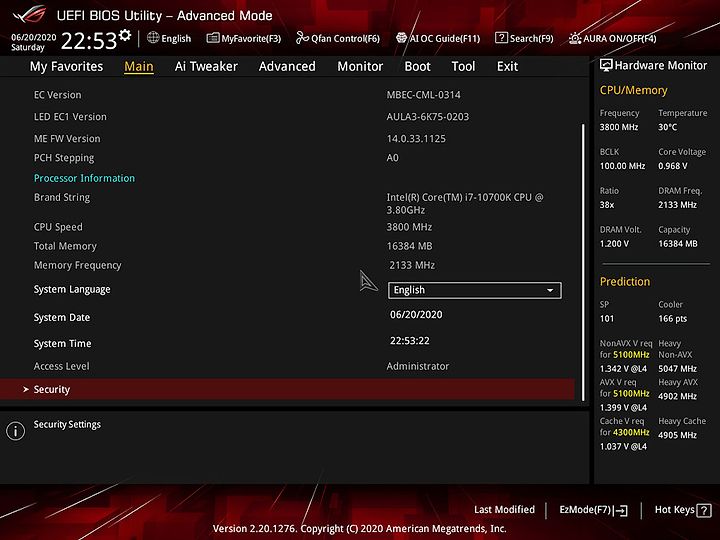
Task: Click the SP 101 value
Action: coord(607,319)
